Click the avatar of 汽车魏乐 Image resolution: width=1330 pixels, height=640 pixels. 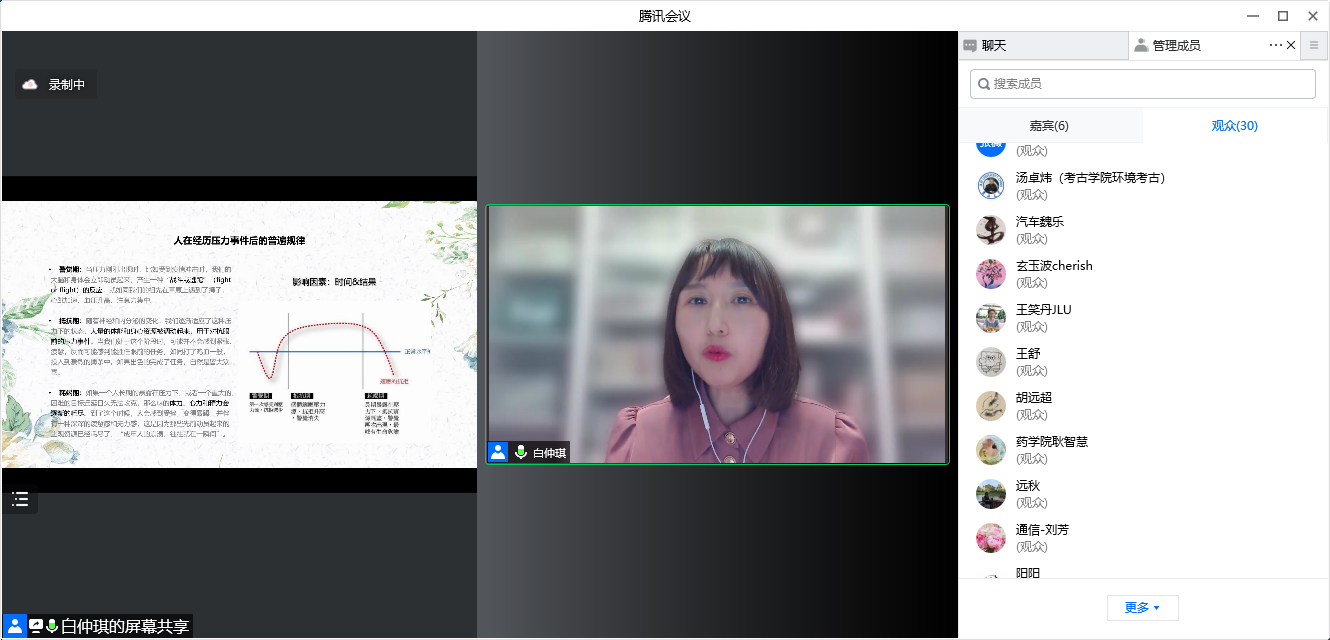click(x=990, y=230)
